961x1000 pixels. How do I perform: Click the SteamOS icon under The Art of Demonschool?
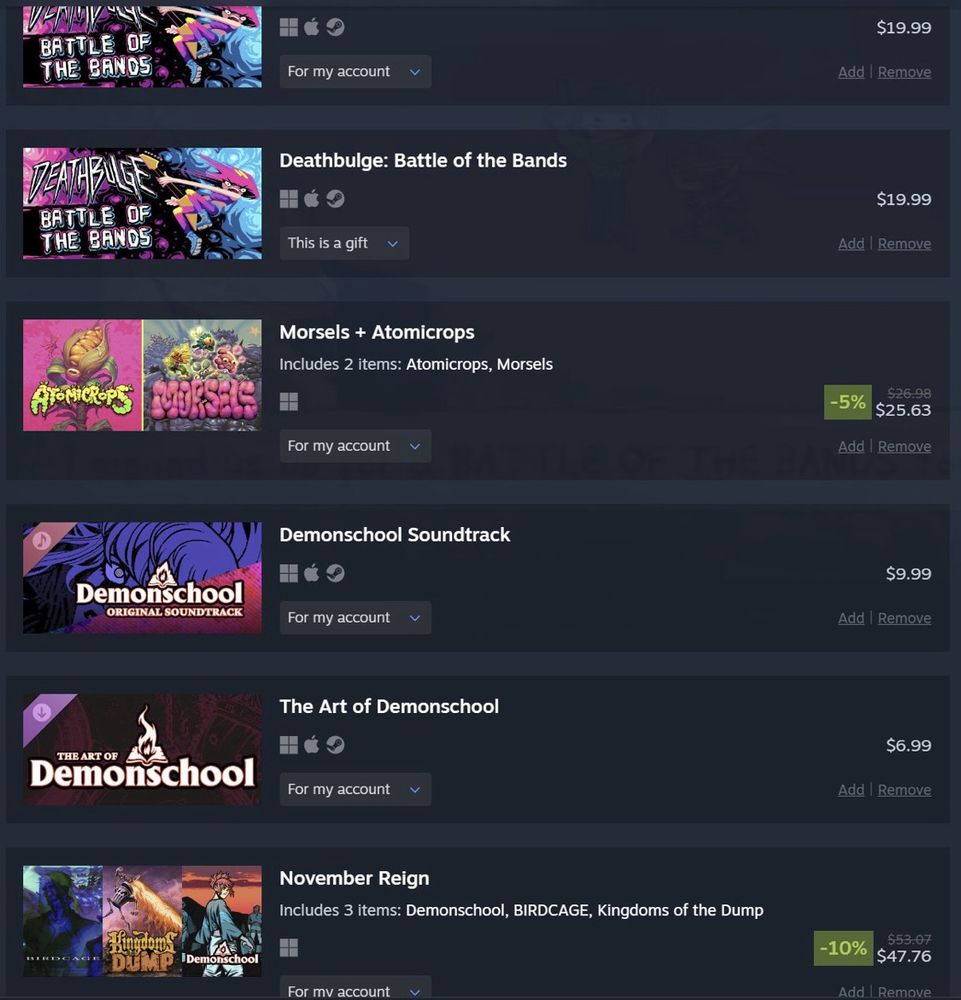coord(335,745)
